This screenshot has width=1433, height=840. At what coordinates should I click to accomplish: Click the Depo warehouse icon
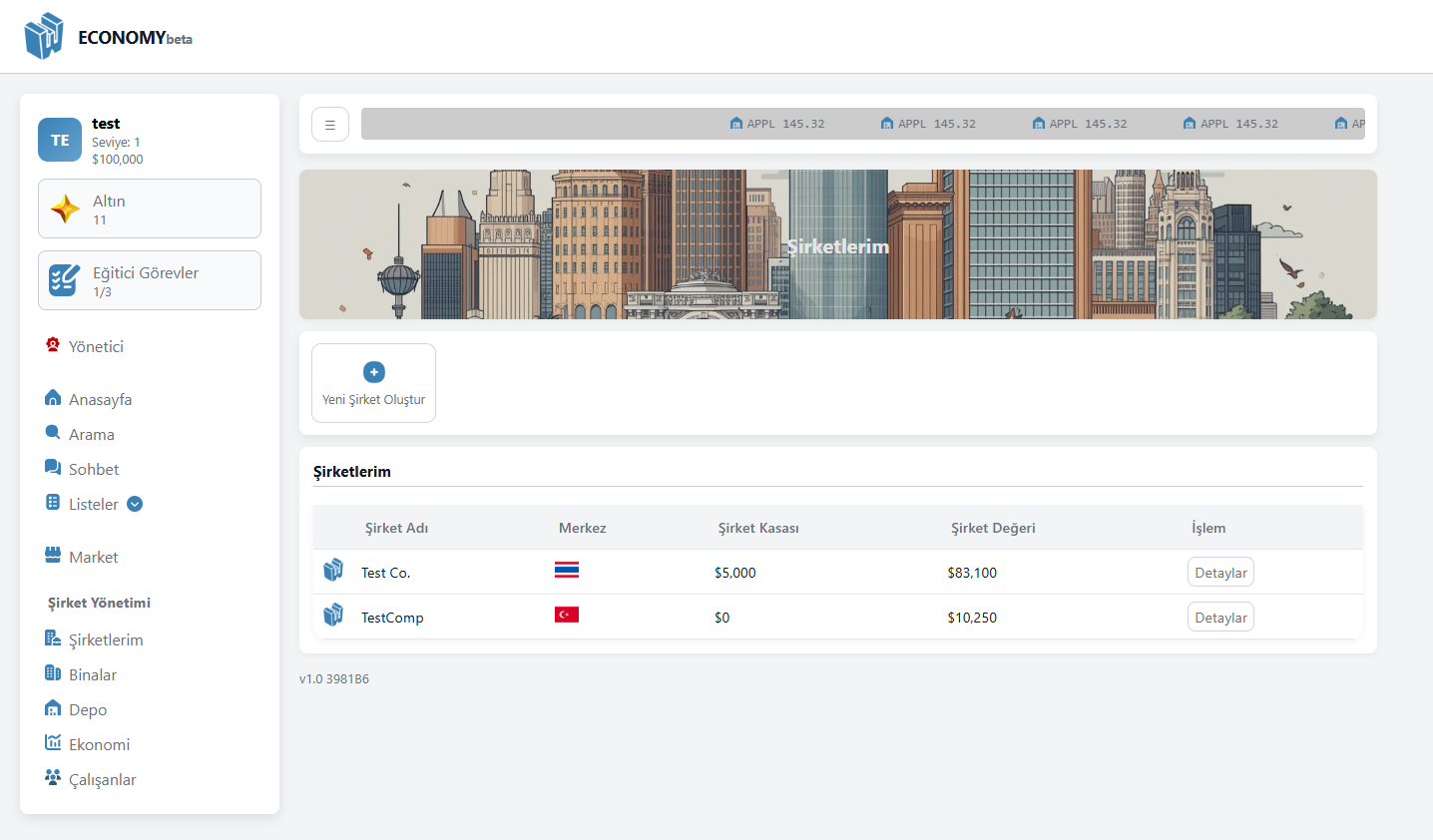point(53,708)
